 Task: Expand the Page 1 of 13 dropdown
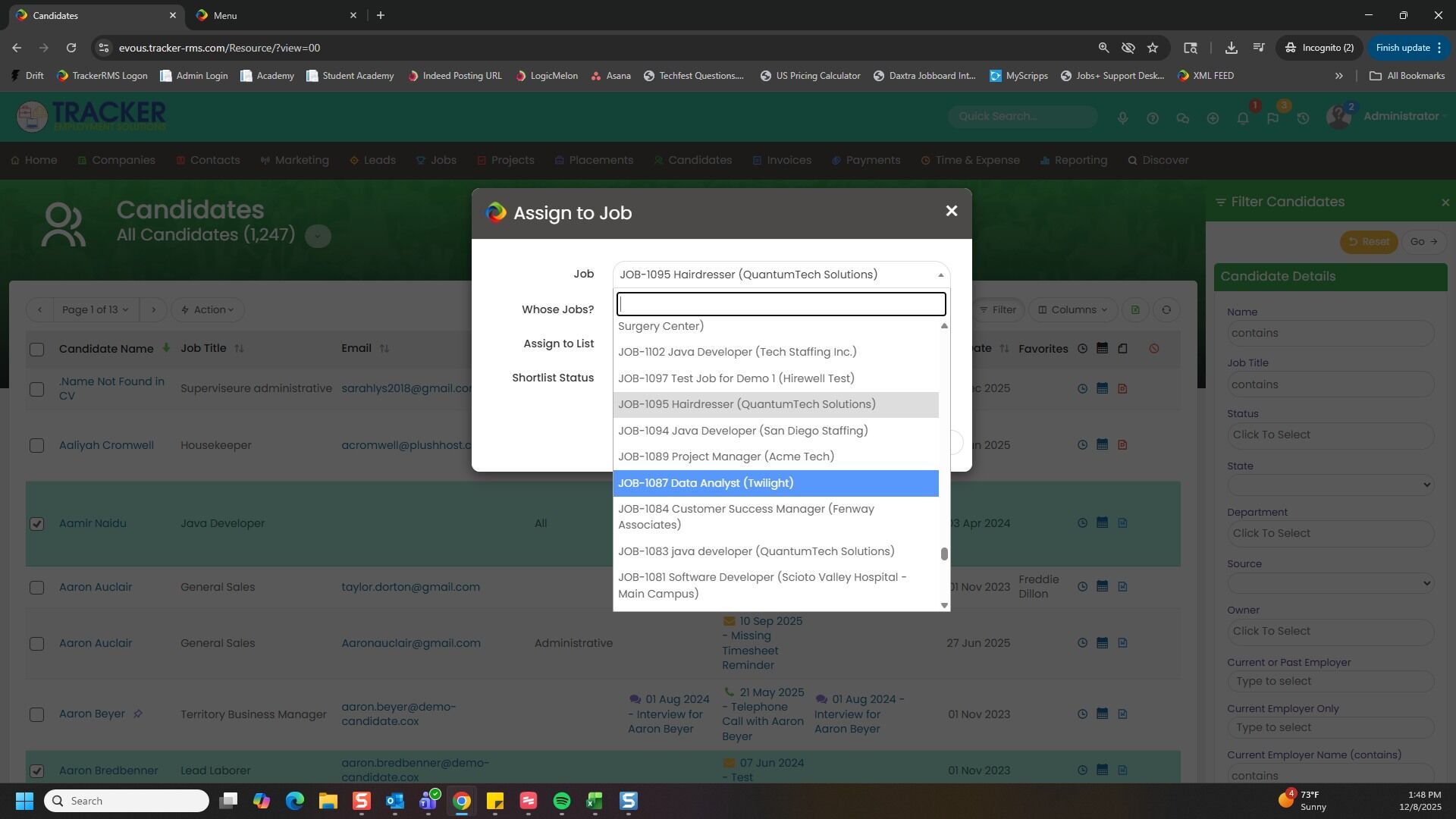pyautogui.click(x=95, y=309)
